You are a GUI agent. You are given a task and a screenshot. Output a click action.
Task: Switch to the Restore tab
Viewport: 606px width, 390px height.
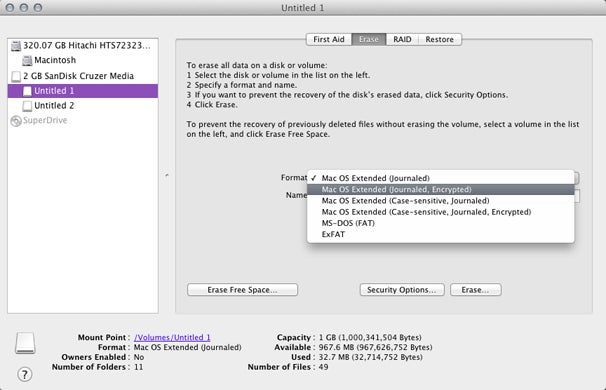pos(439,39)
